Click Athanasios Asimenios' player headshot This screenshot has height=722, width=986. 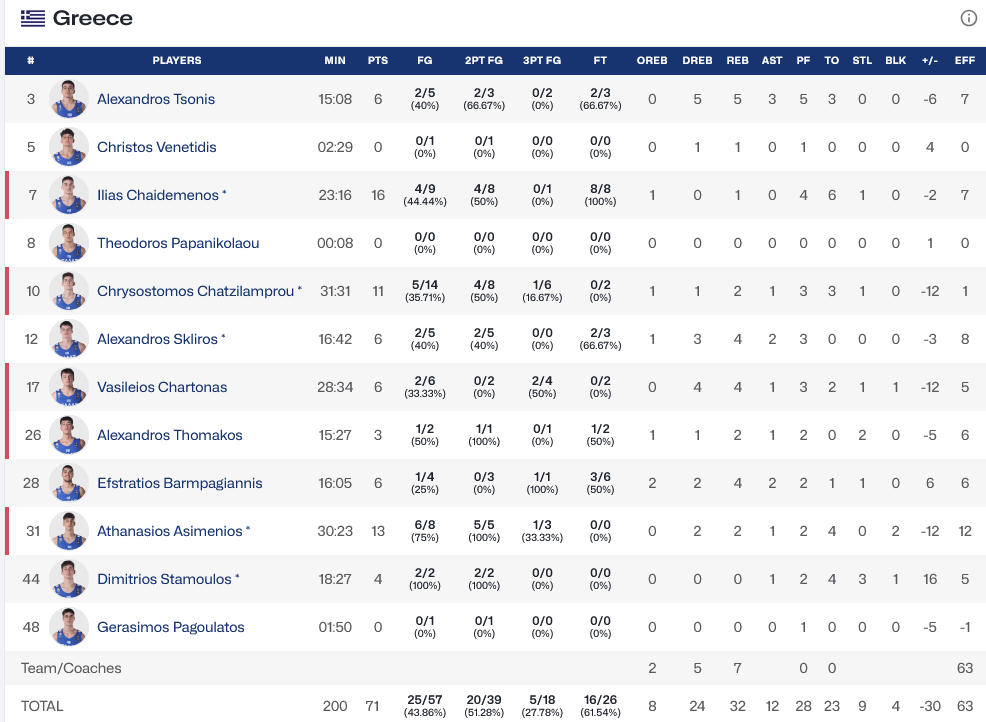(x=69, y=531)
